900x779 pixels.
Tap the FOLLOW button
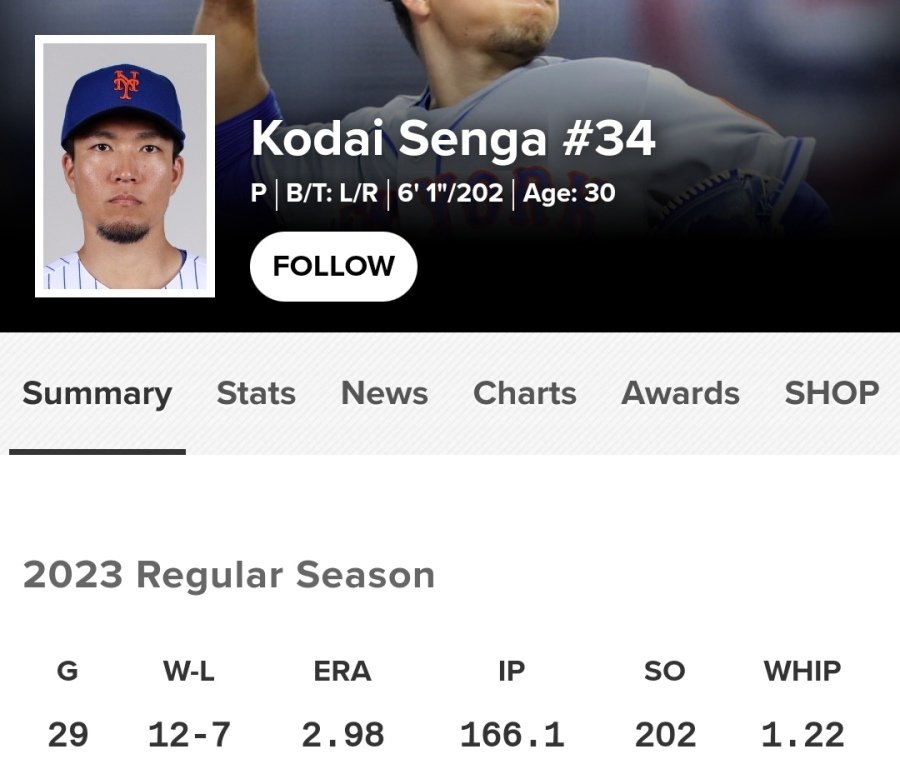pyautogui.click(x=333, y=266)
